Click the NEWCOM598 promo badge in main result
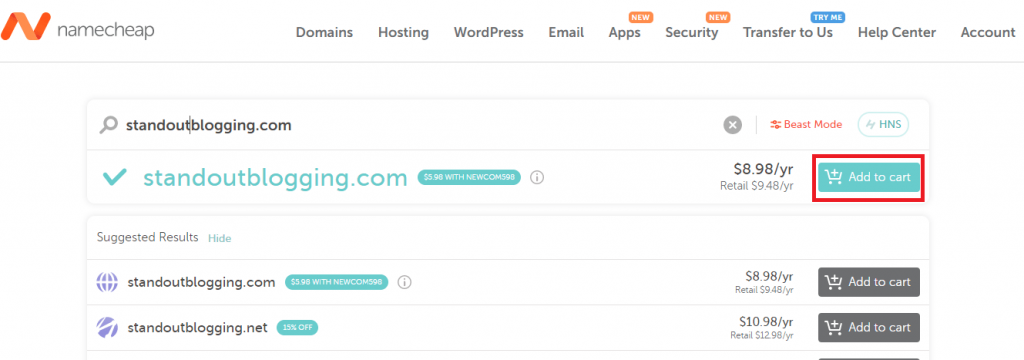 [x=469, y=178]
